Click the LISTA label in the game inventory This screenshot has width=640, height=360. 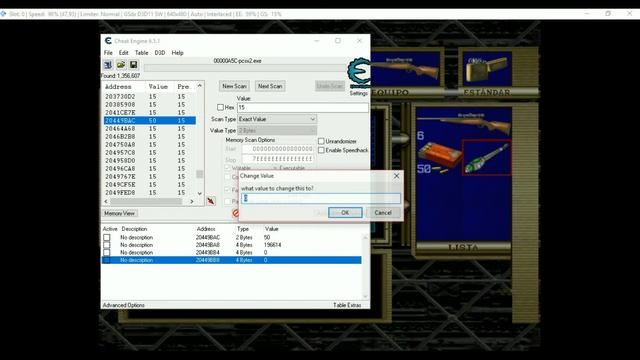(x=463, y=247)
